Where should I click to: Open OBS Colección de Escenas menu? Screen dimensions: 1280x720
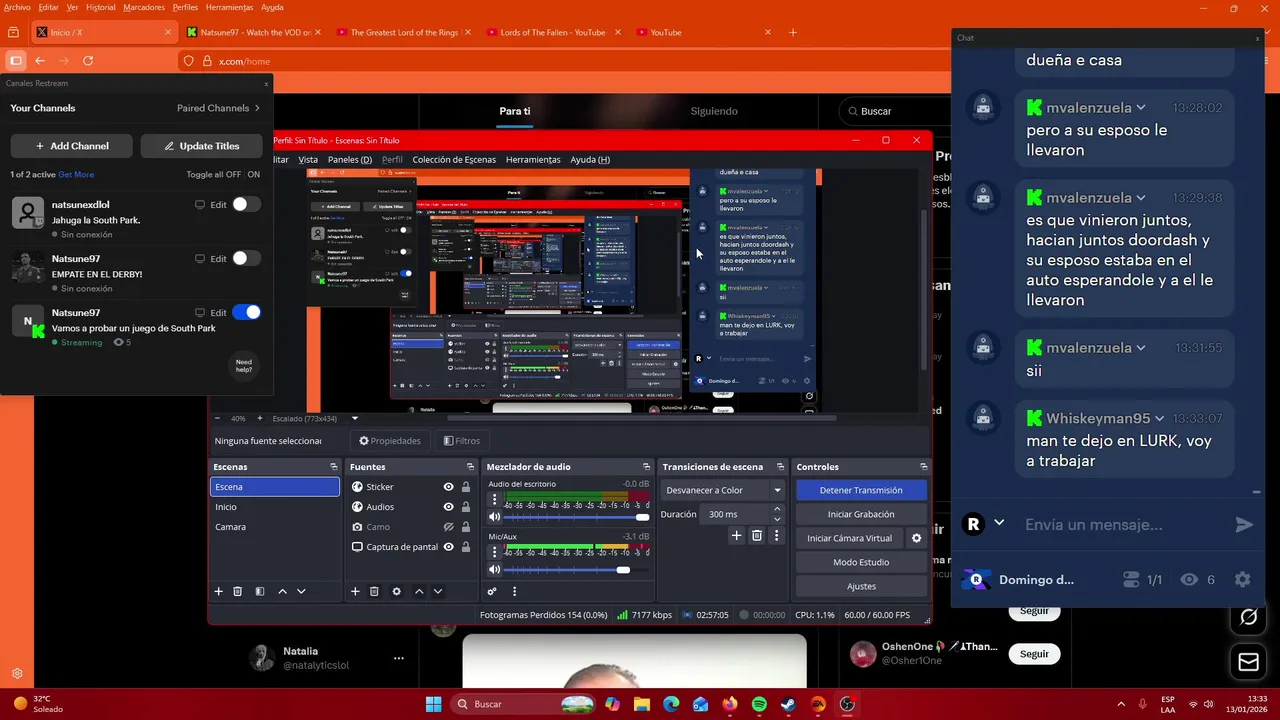(x=454, y=159)
